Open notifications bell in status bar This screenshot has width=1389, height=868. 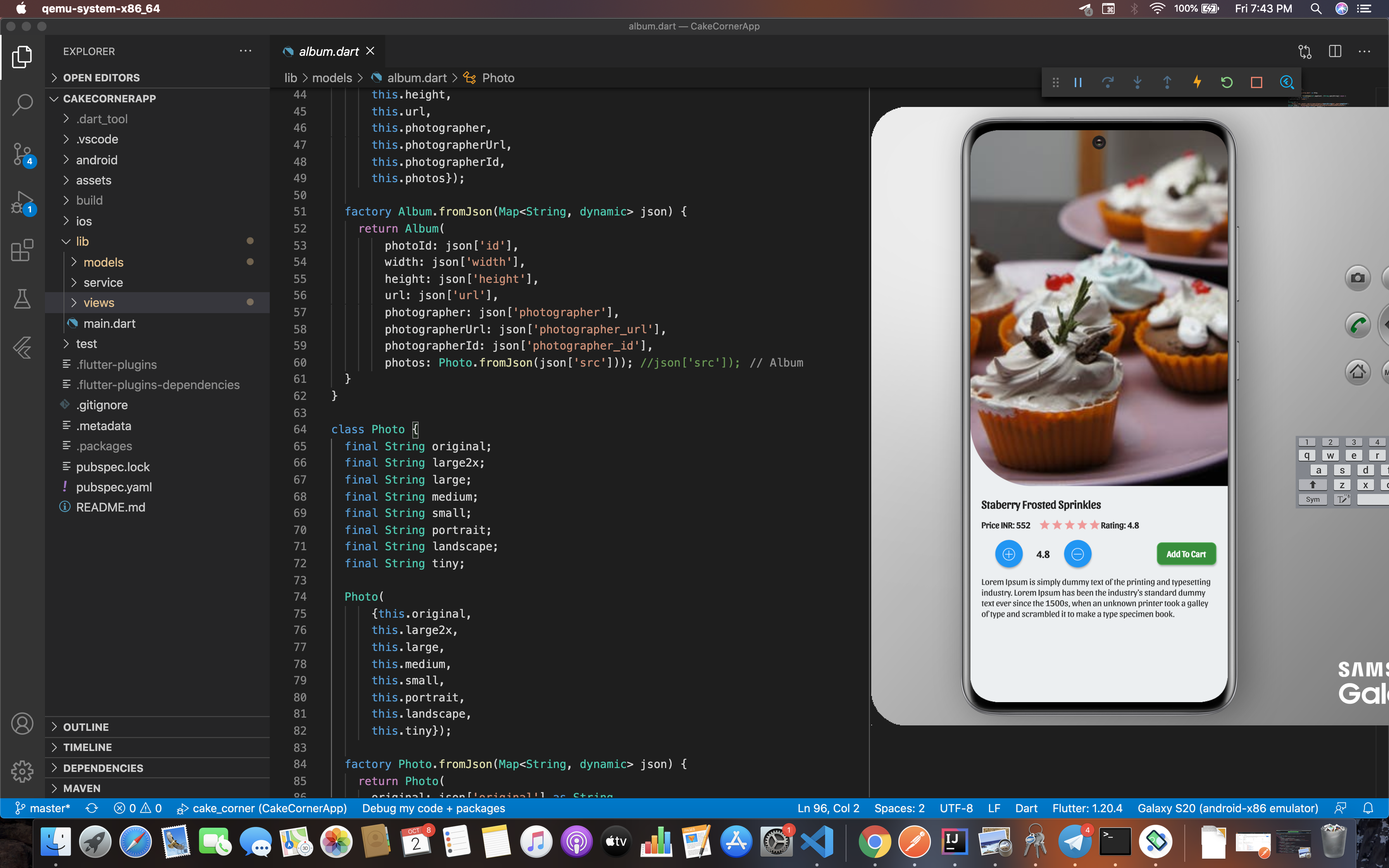(x=1368, y=808)
